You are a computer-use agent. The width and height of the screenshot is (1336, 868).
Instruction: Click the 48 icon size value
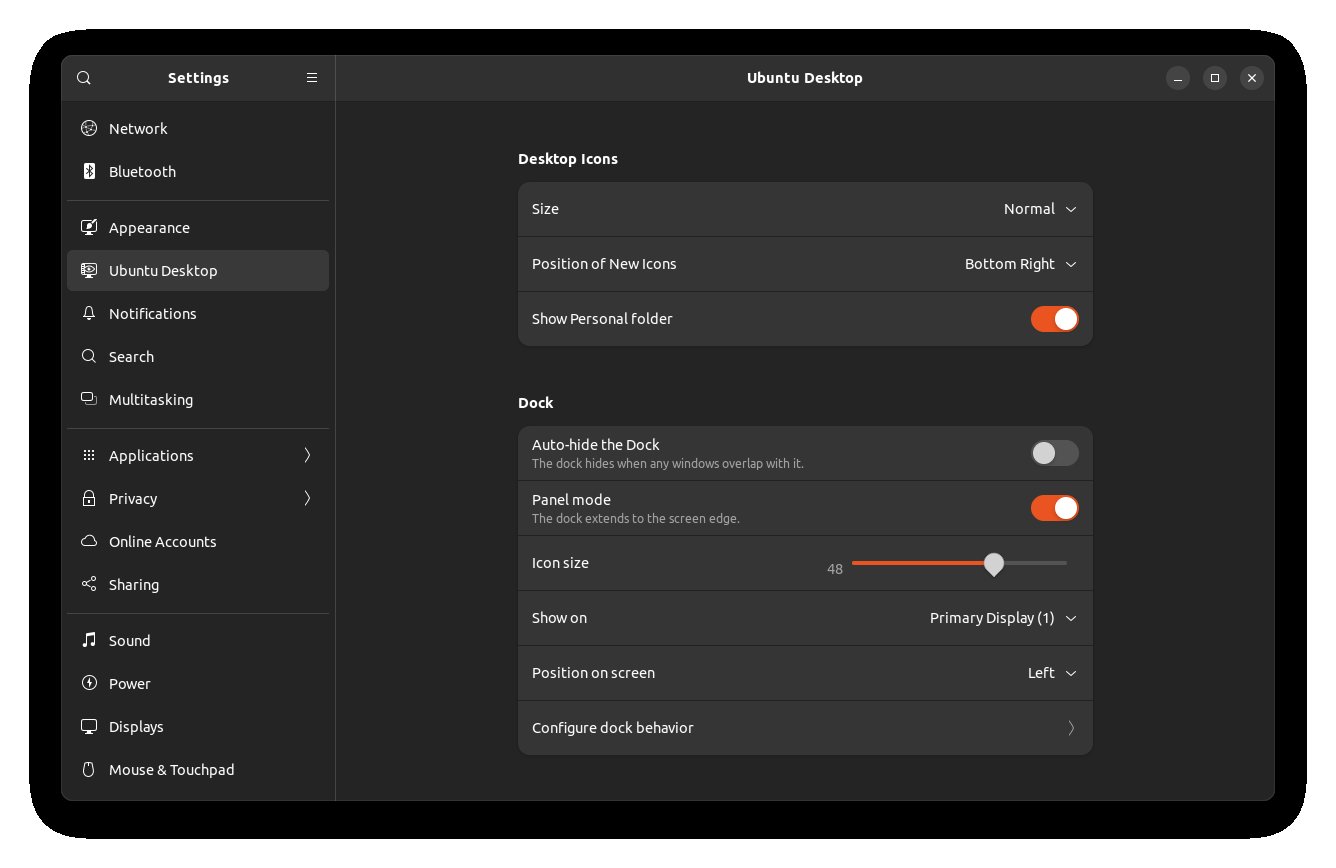click(x=835, y=569)
